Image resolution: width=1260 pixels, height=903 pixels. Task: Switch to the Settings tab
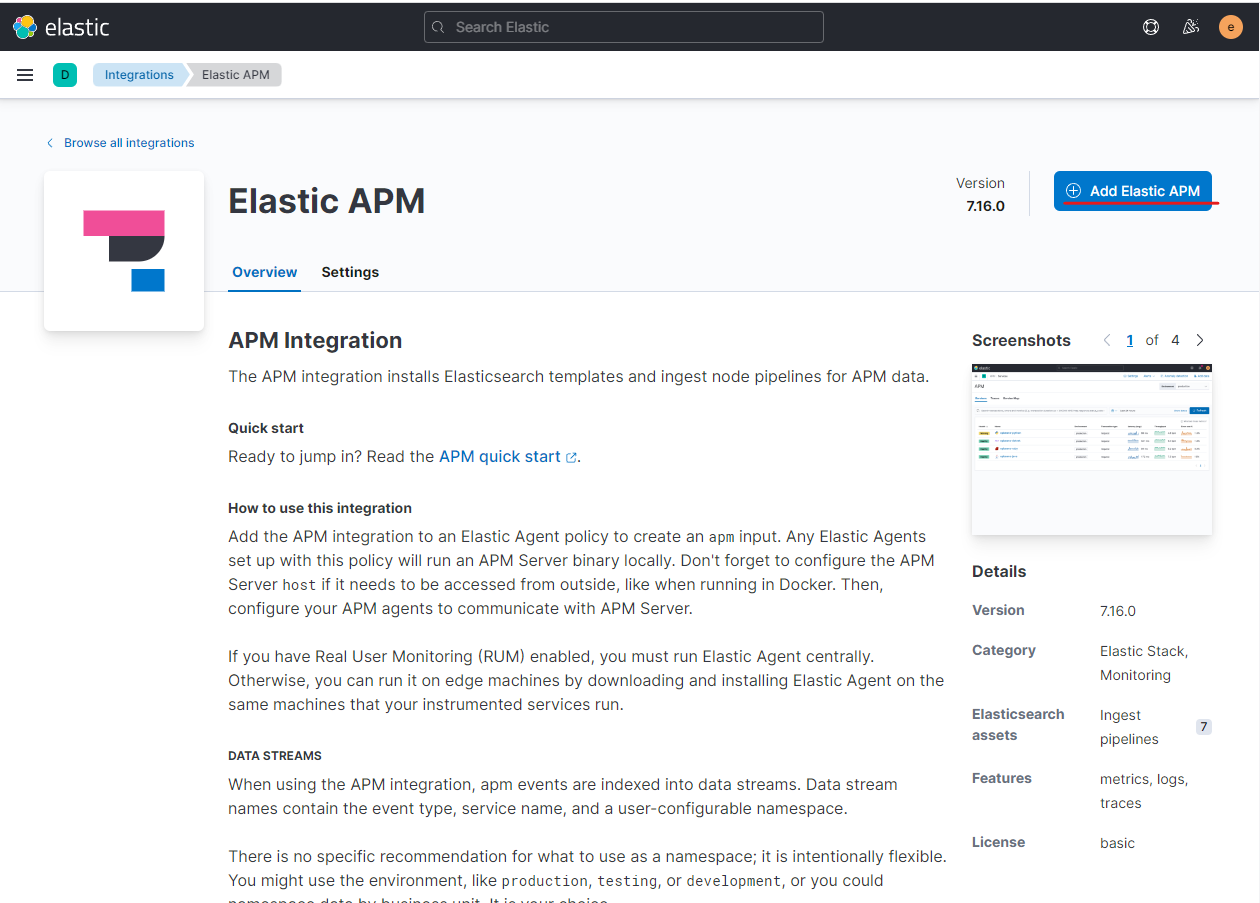[350, 272]
